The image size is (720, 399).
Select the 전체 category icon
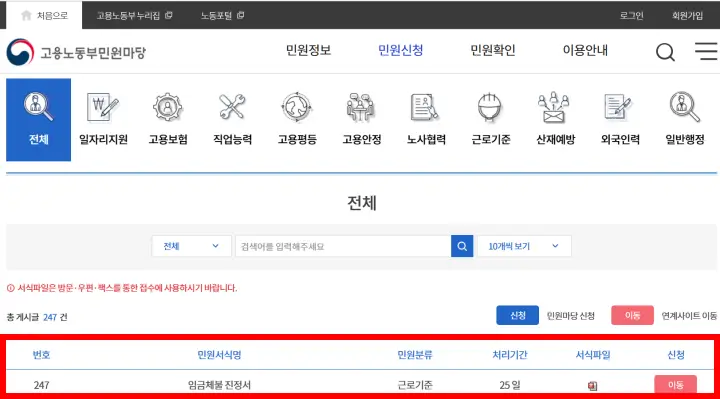click(39, 119)
